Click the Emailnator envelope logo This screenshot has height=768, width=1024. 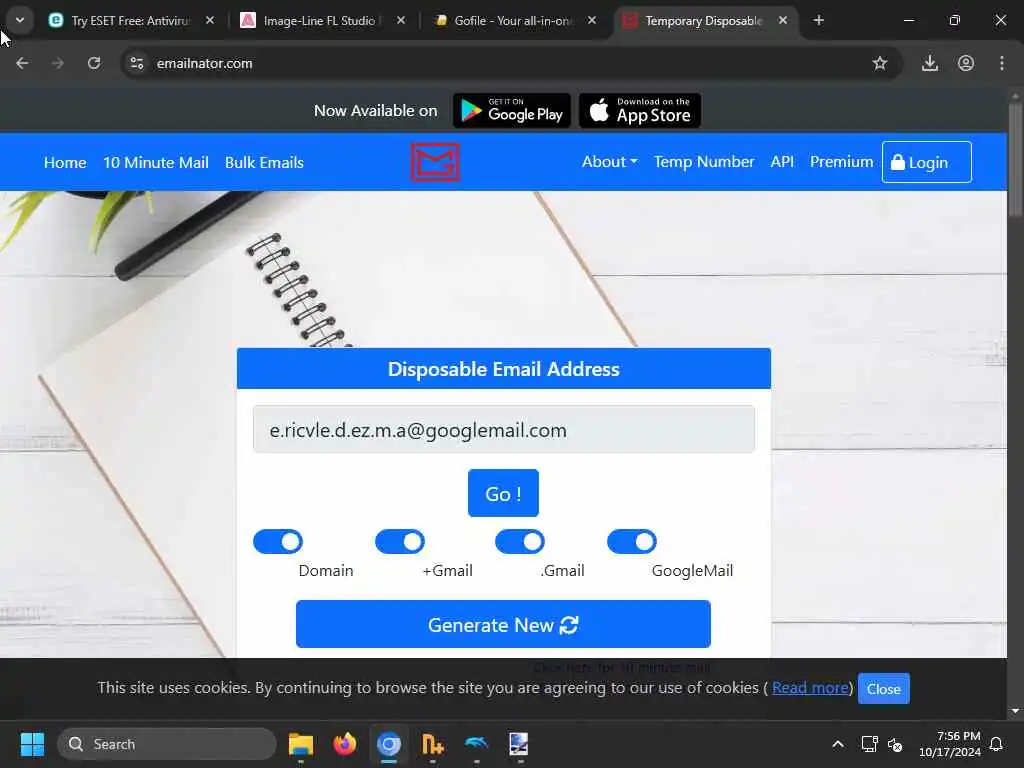(x=435, y=162)
